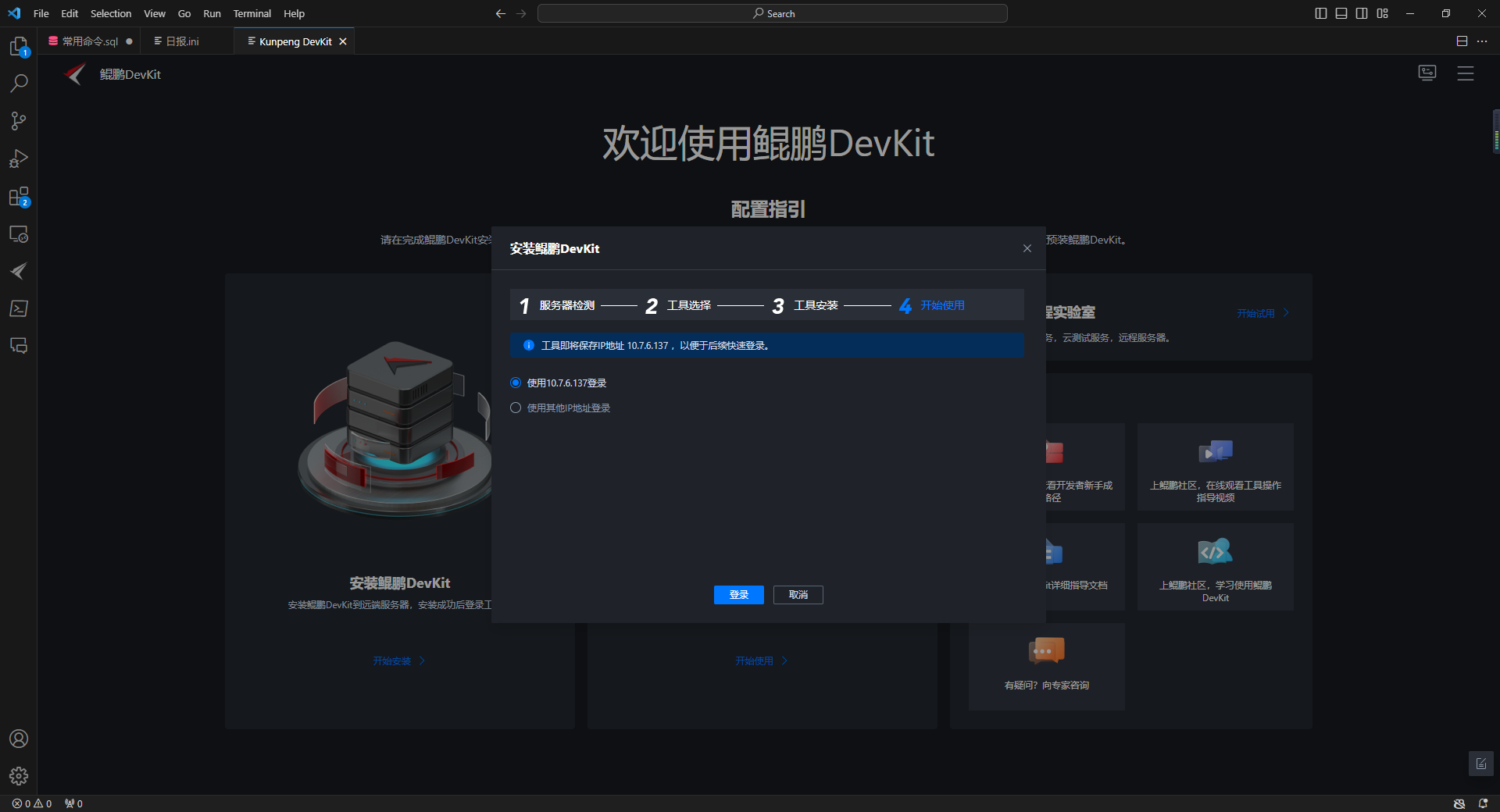Screen dimensions: 1500x812
Task: Open the Go menu
Action: point(184,13)
